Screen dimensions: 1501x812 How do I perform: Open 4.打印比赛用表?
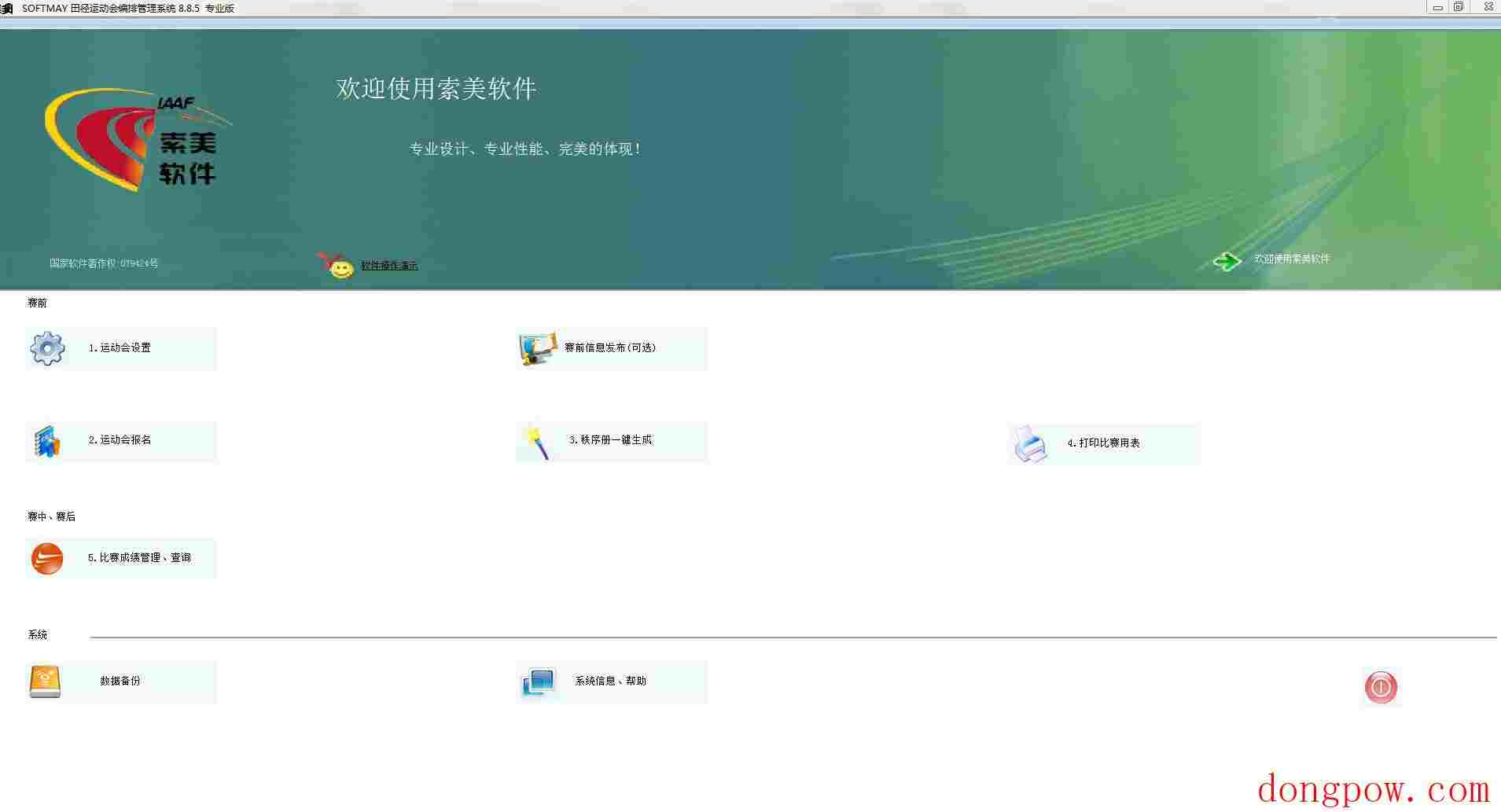coord(1104,444)
